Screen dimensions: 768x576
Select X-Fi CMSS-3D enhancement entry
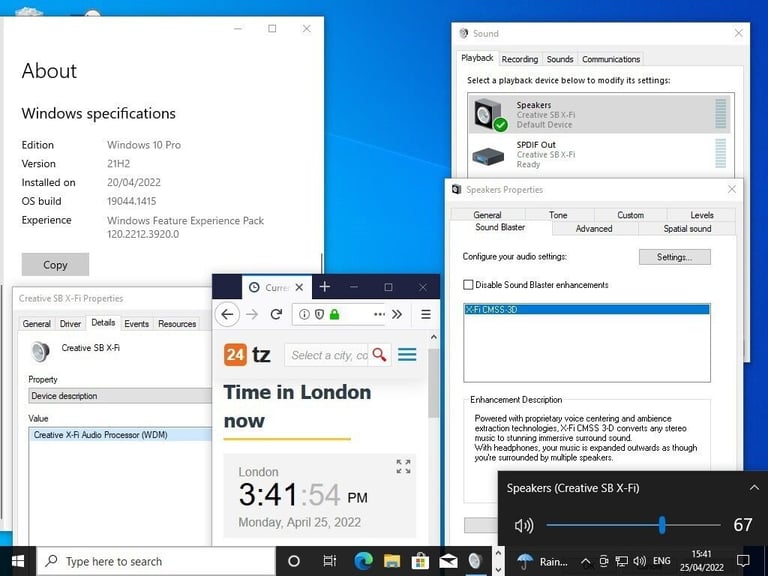(x=586, y=310)
